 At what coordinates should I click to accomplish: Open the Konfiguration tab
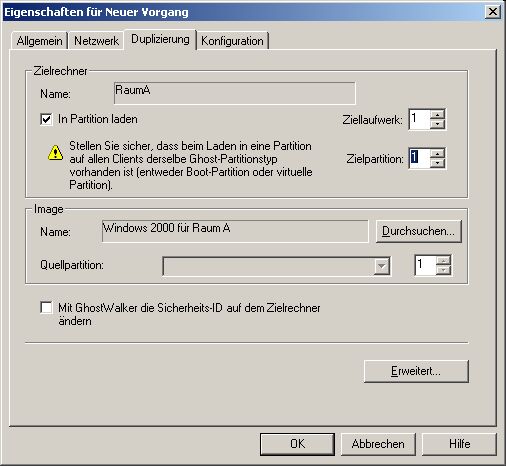[232, 41]
